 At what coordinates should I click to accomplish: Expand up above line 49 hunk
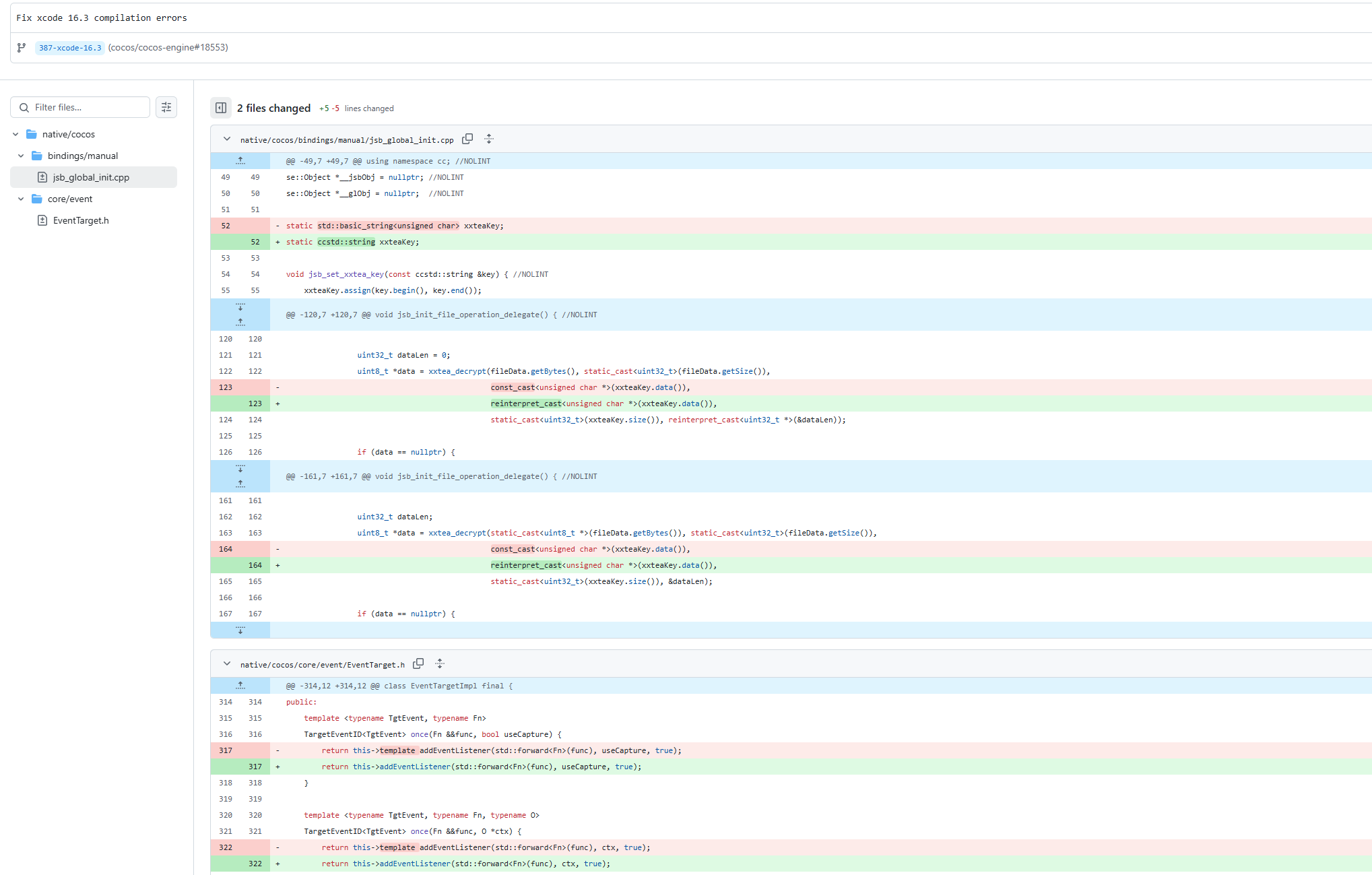(x=240, y=160)
